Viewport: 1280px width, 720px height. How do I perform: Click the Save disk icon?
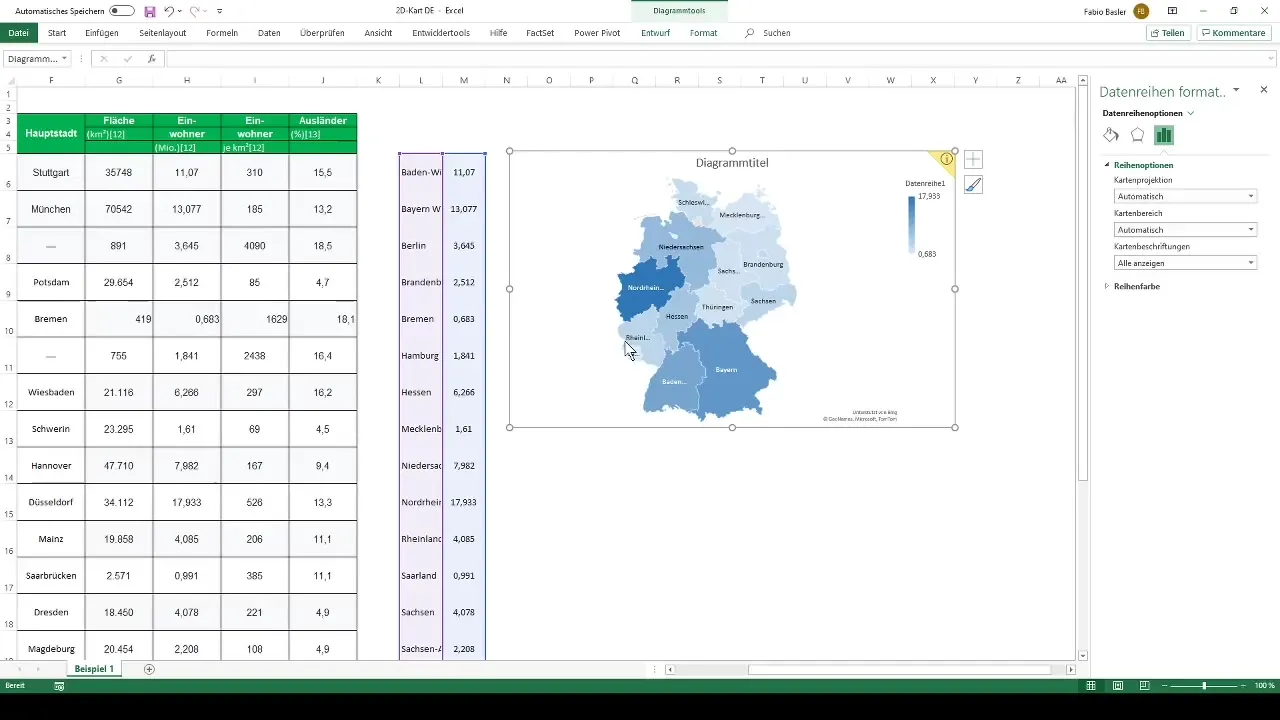pos(150,11)
